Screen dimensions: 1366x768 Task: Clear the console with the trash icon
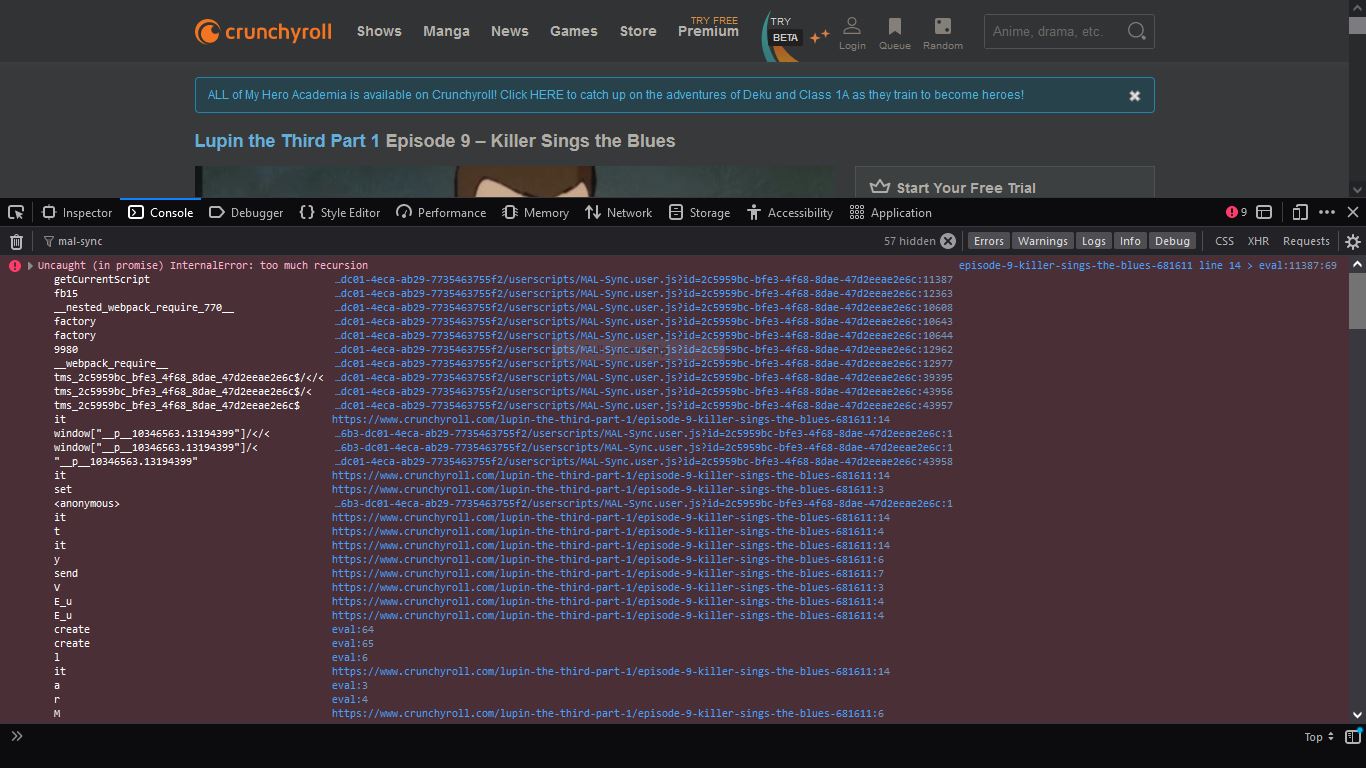pyautogui.click(x=16, y=241)
